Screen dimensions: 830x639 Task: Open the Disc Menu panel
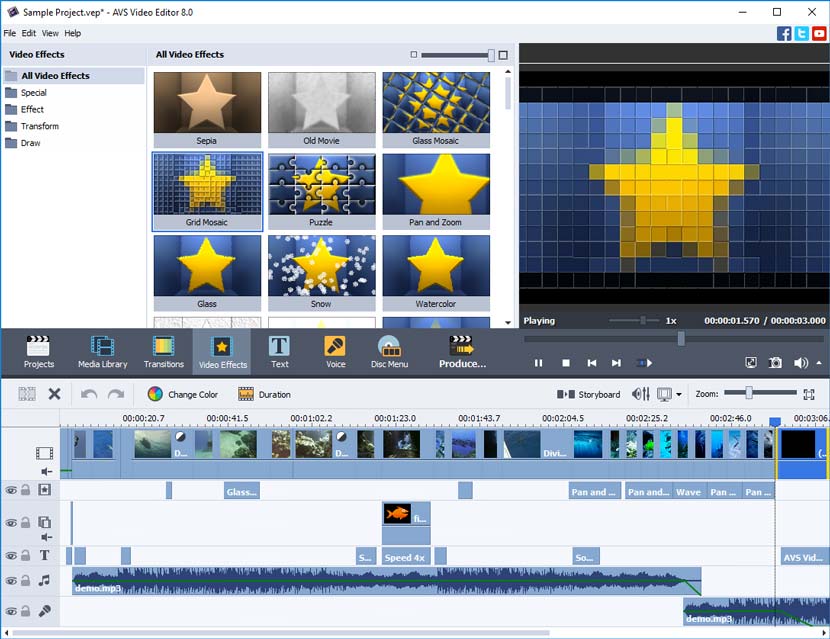[389, 350]
